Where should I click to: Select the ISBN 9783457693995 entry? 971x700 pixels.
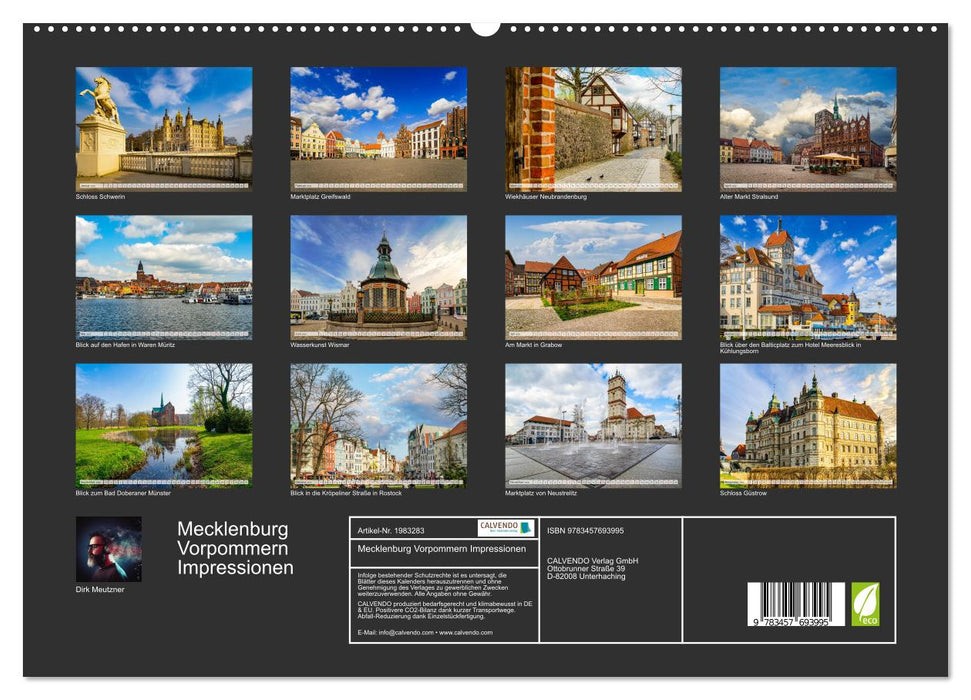pyautogui.click(x=585, y=530)
